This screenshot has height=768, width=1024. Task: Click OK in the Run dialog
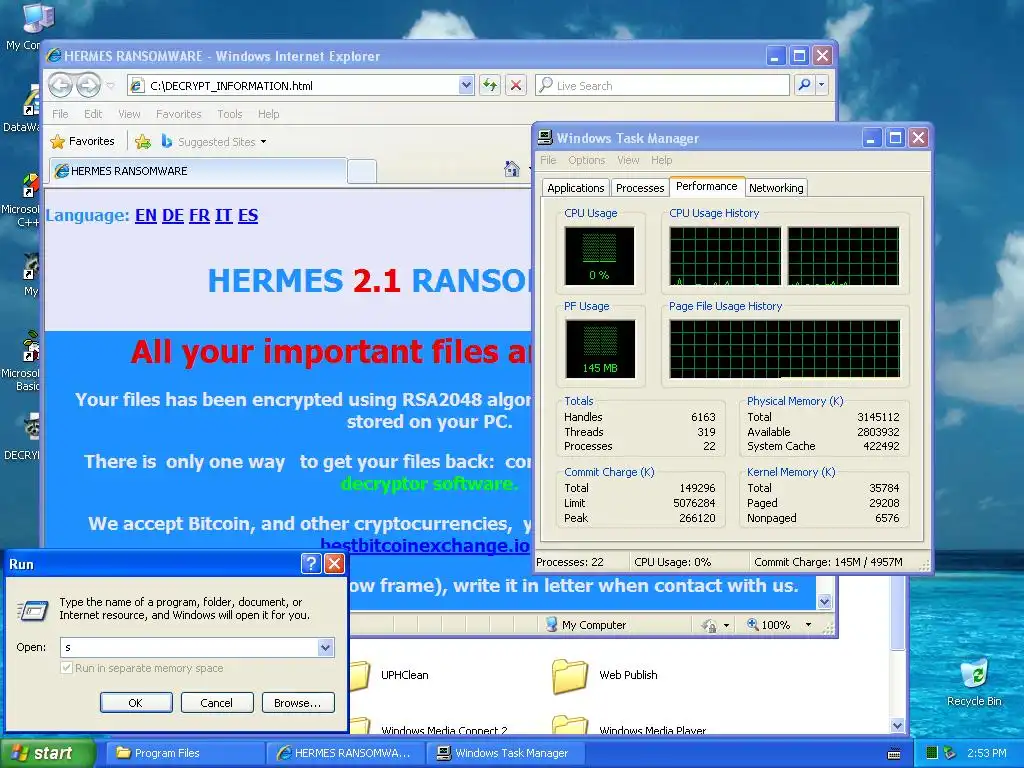136,703
